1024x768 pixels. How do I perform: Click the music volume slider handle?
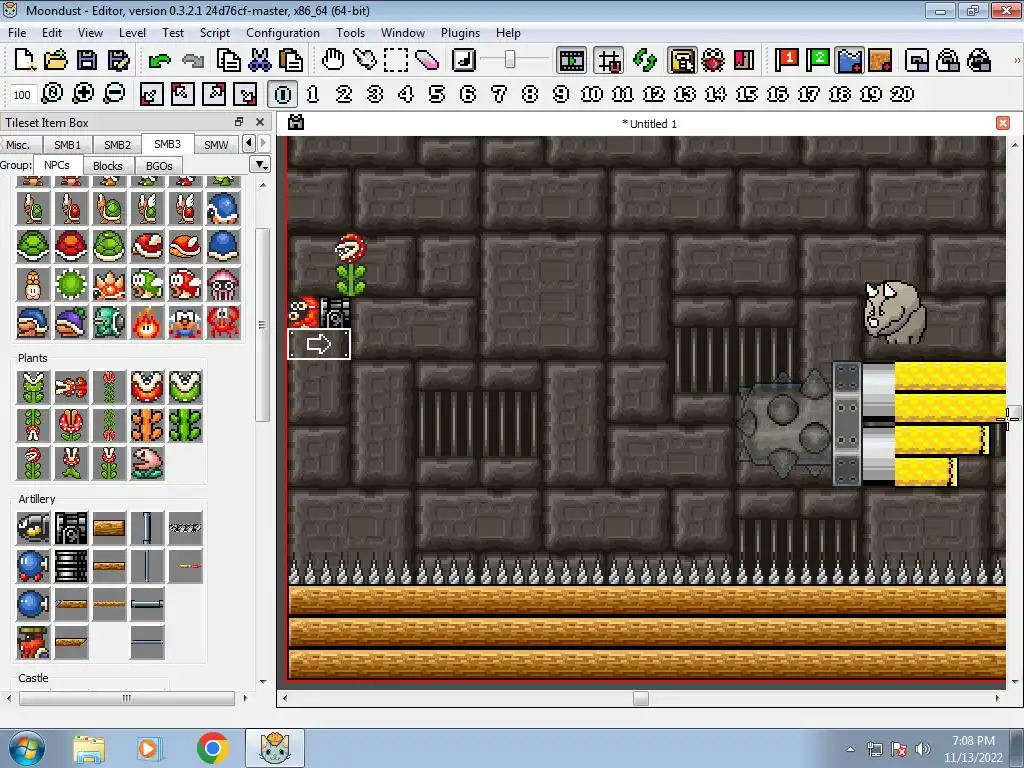point(510,60)
